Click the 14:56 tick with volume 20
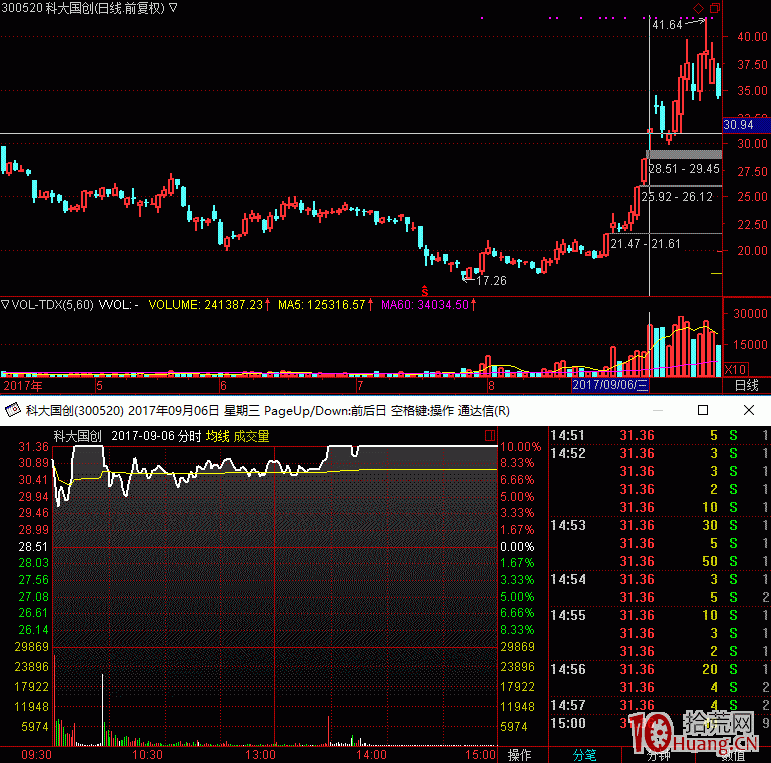 tap(659, 670)
